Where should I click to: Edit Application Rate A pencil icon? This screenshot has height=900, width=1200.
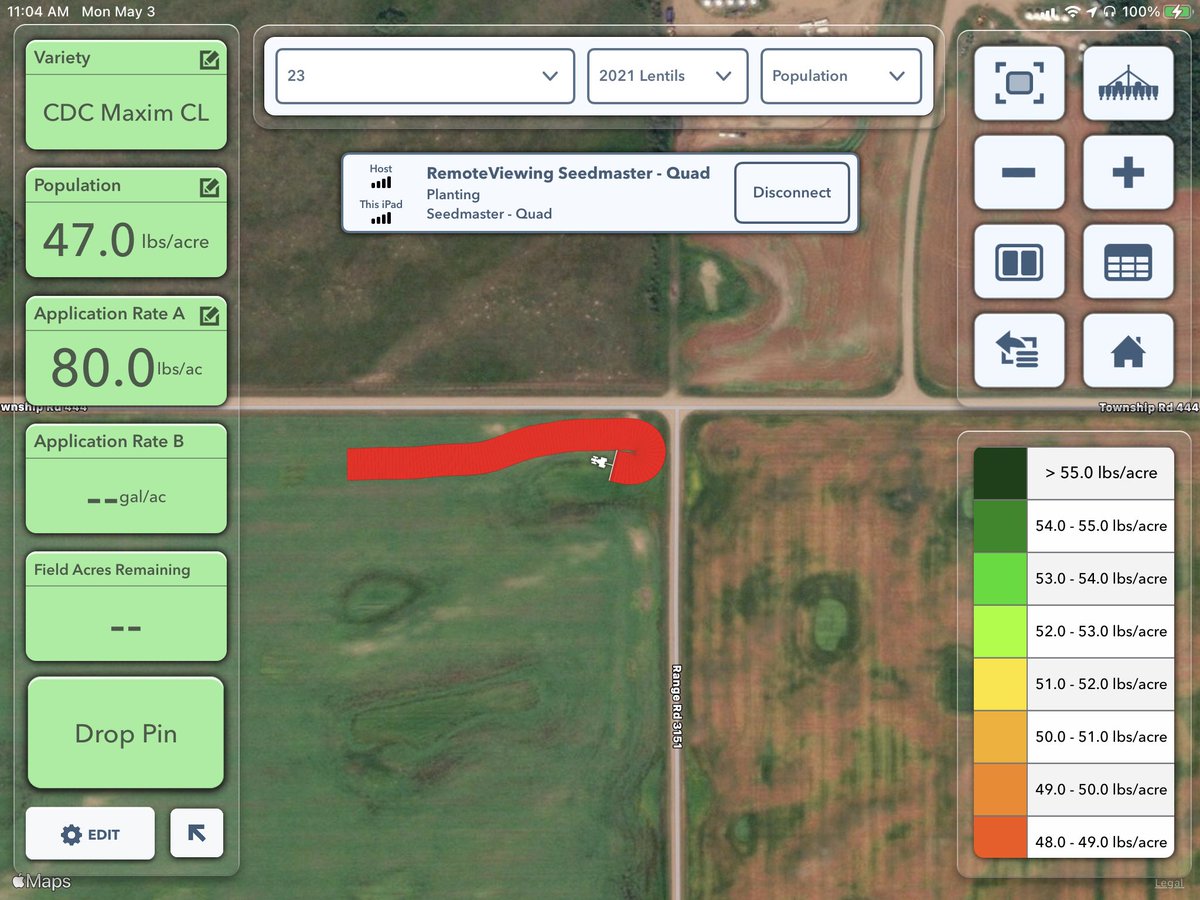(209, 315)
